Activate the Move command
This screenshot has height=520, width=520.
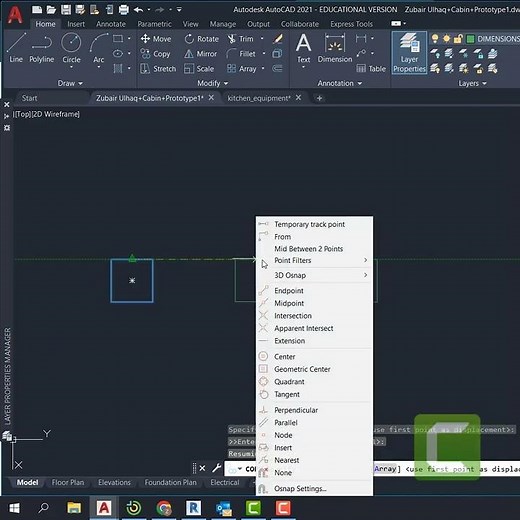[156, 39]
